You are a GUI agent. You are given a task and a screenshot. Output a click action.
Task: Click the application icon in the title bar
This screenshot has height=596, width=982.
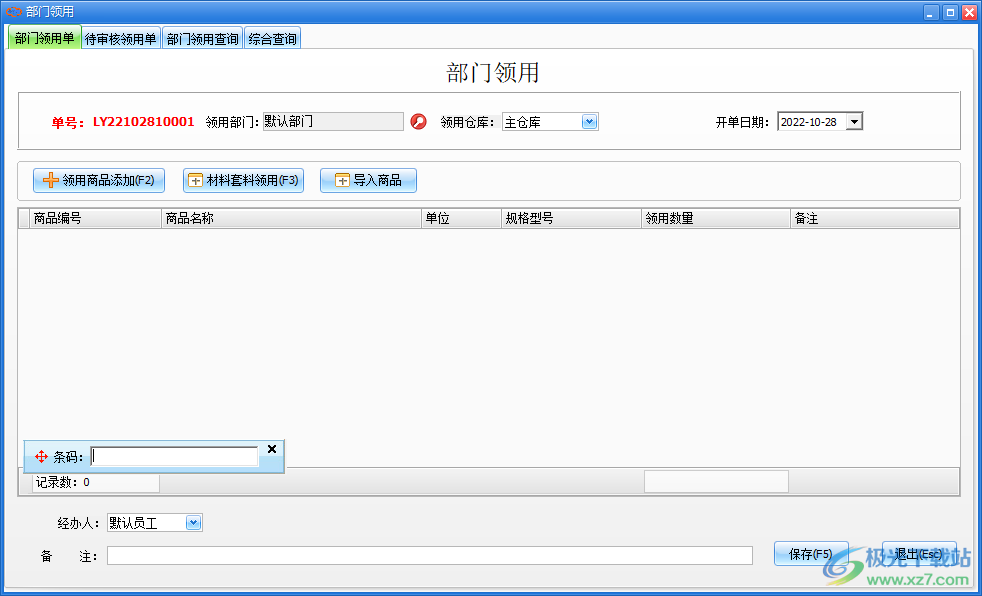[13, 11]
